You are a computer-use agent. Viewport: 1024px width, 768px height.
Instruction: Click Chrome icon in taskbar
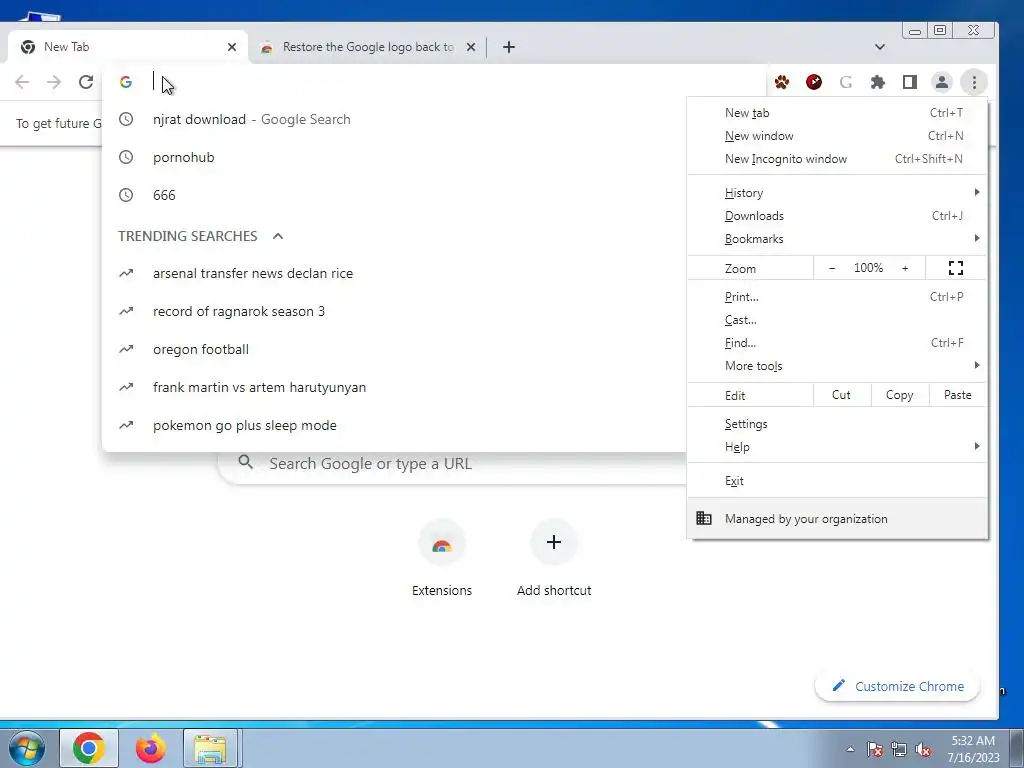click(89, 748)
